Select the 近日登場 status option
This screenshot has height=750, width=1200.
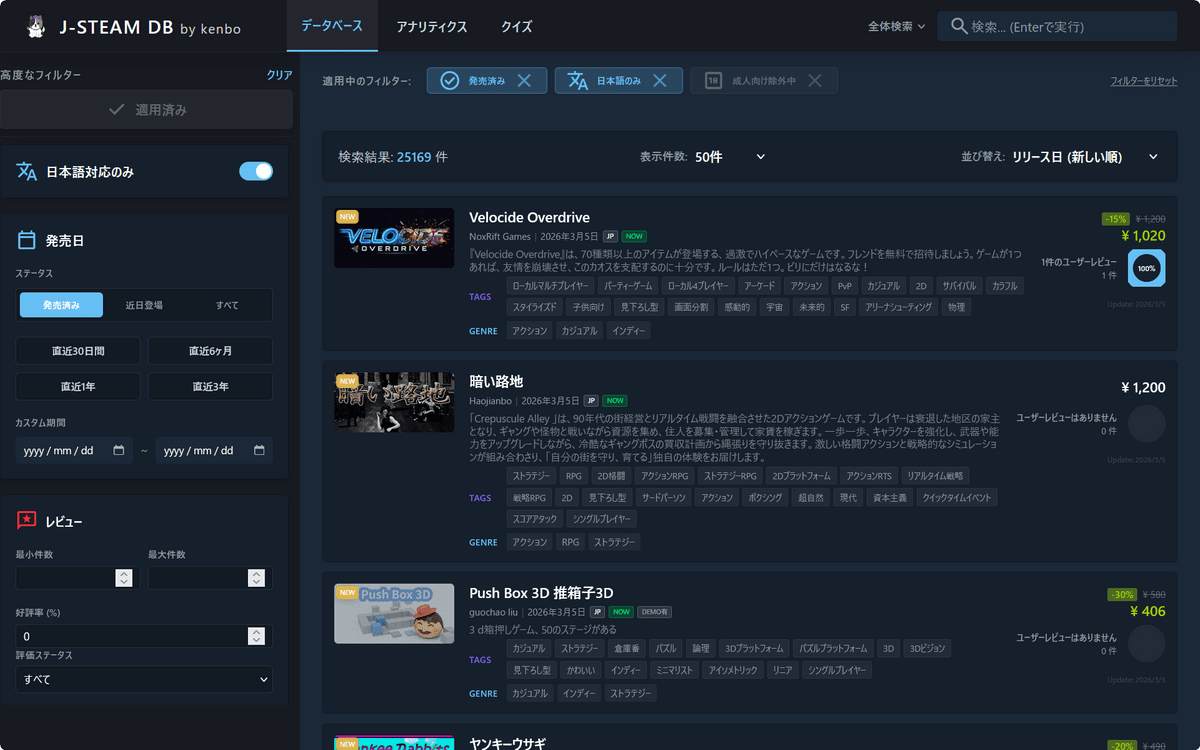click(144, 305)
